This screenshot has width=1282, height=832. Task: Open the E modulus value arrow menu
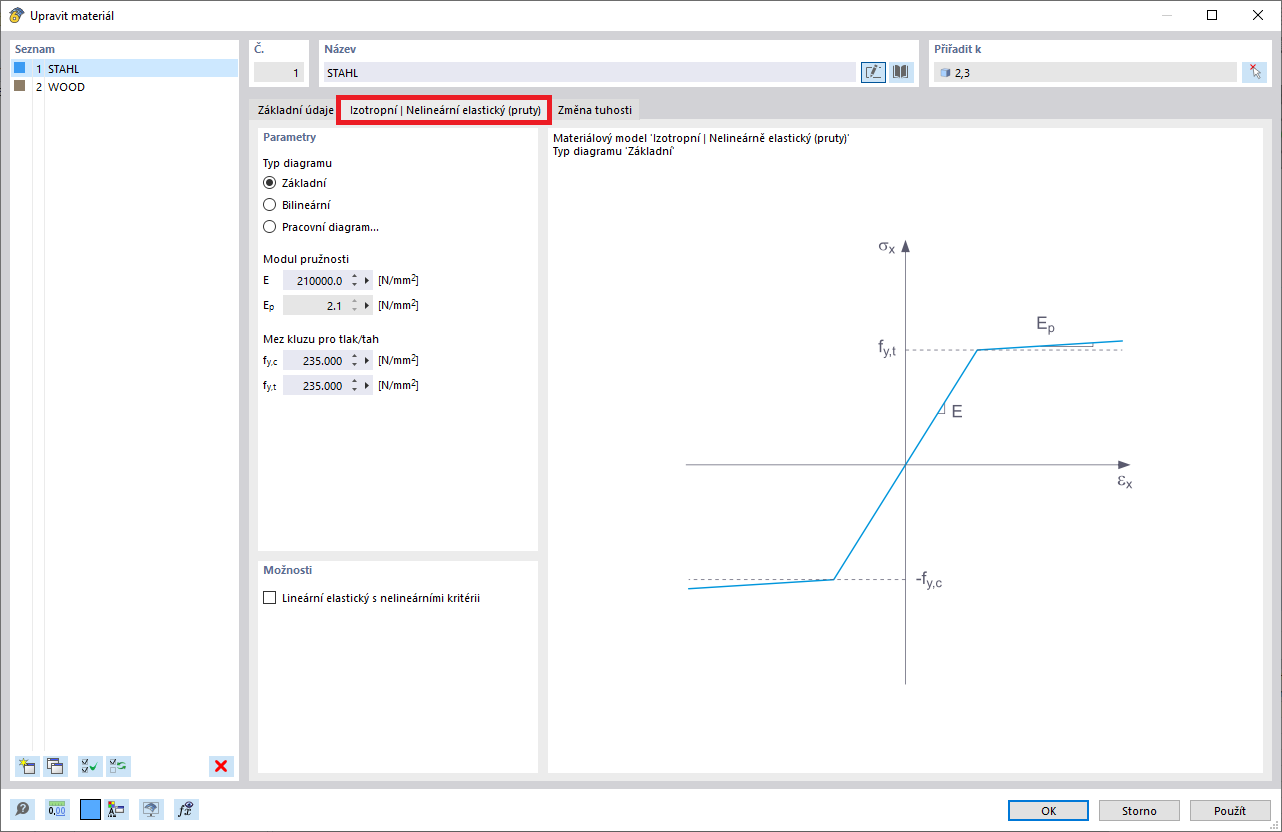coord(367,281)
